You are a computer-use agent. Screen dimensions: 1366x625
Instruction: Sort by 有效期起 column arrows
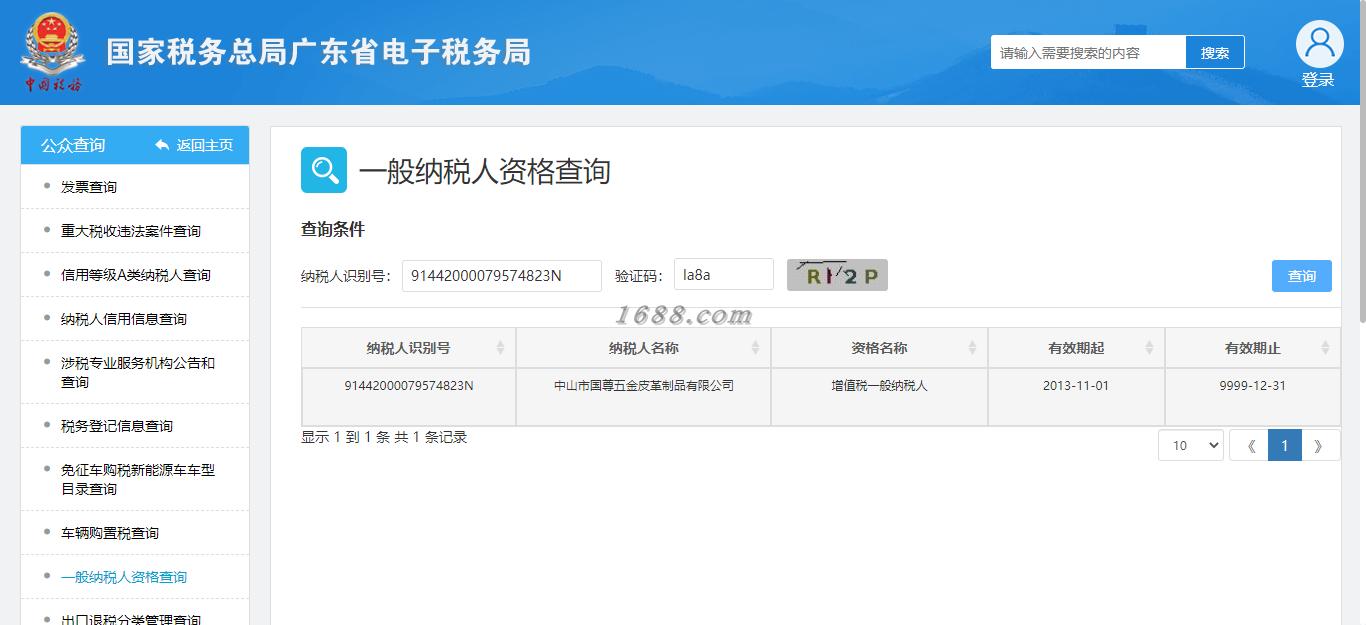[x=1149, y=348]
